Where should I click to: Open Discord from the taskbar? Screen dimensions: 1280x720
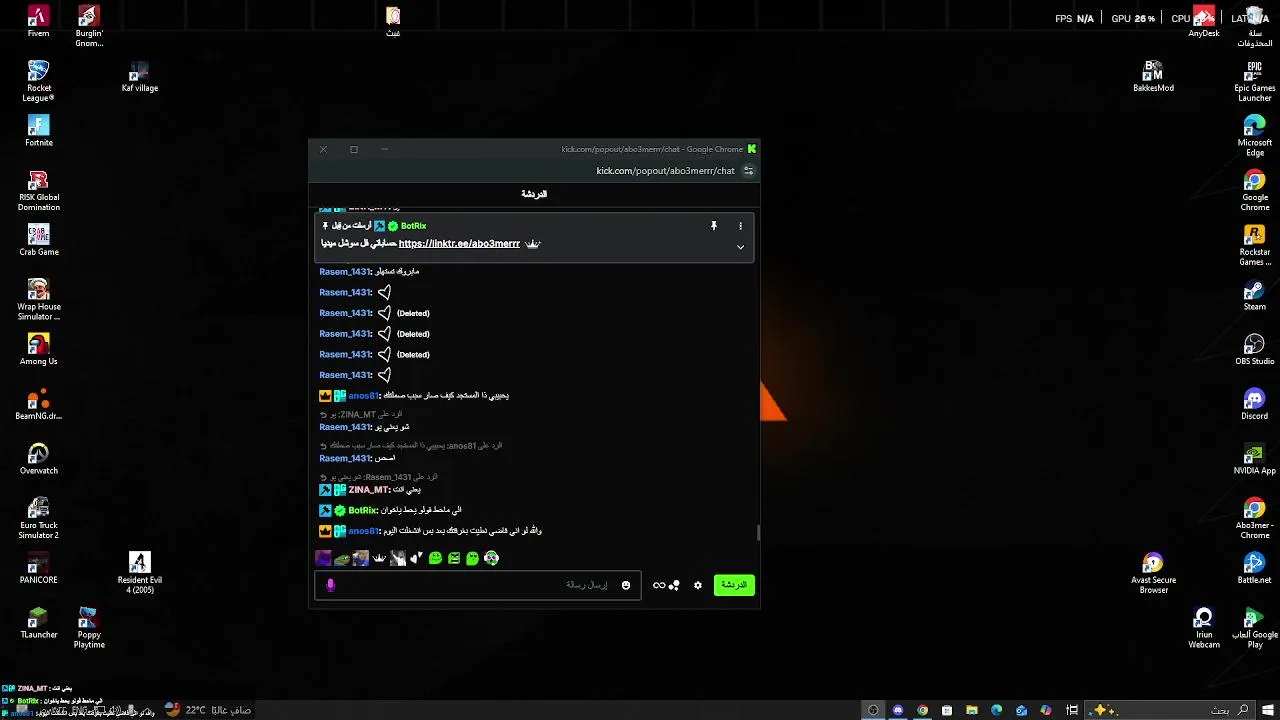pyautogui.click(x=897, y=710)
